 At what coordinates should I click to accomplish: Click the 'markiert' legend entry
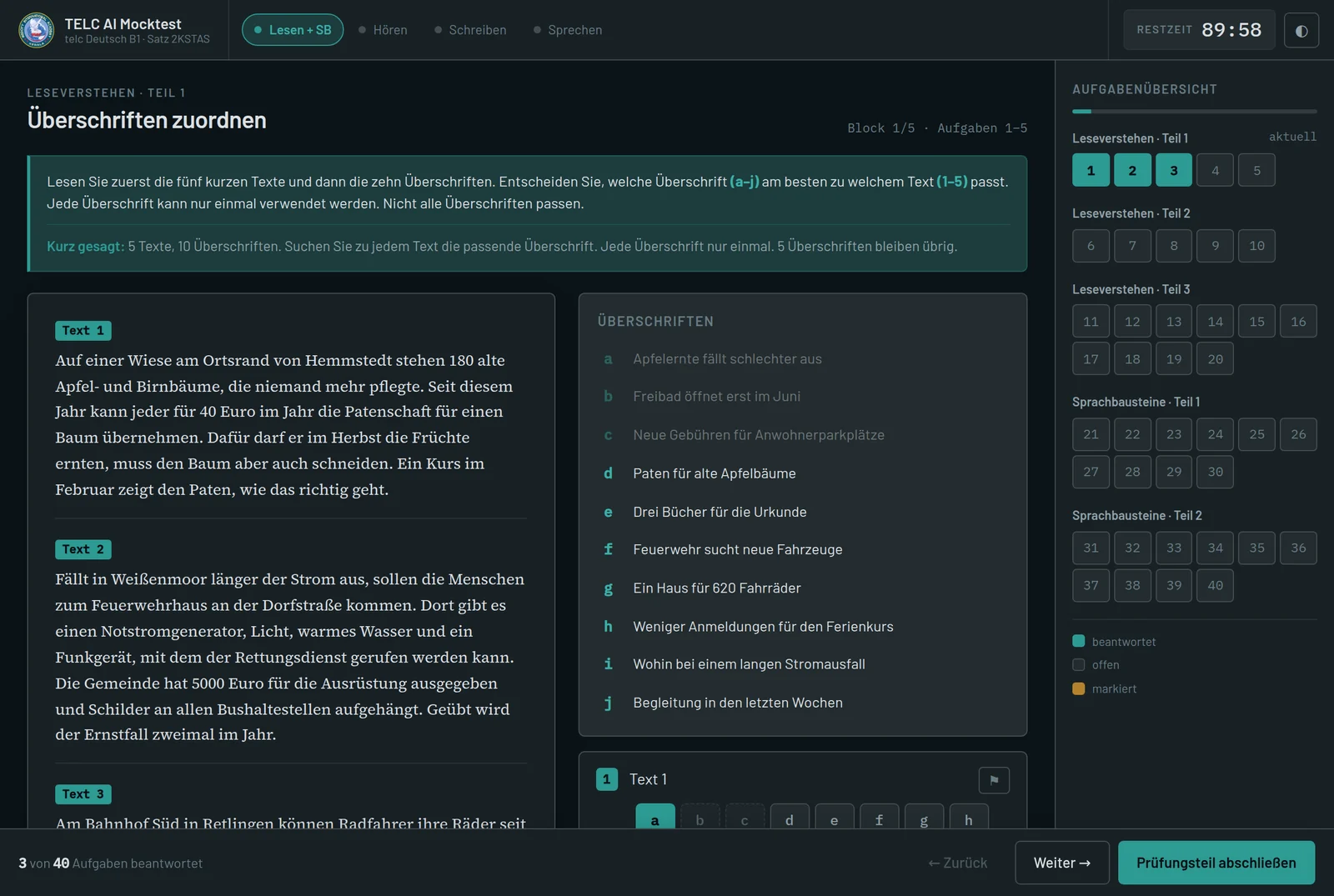1105,688
